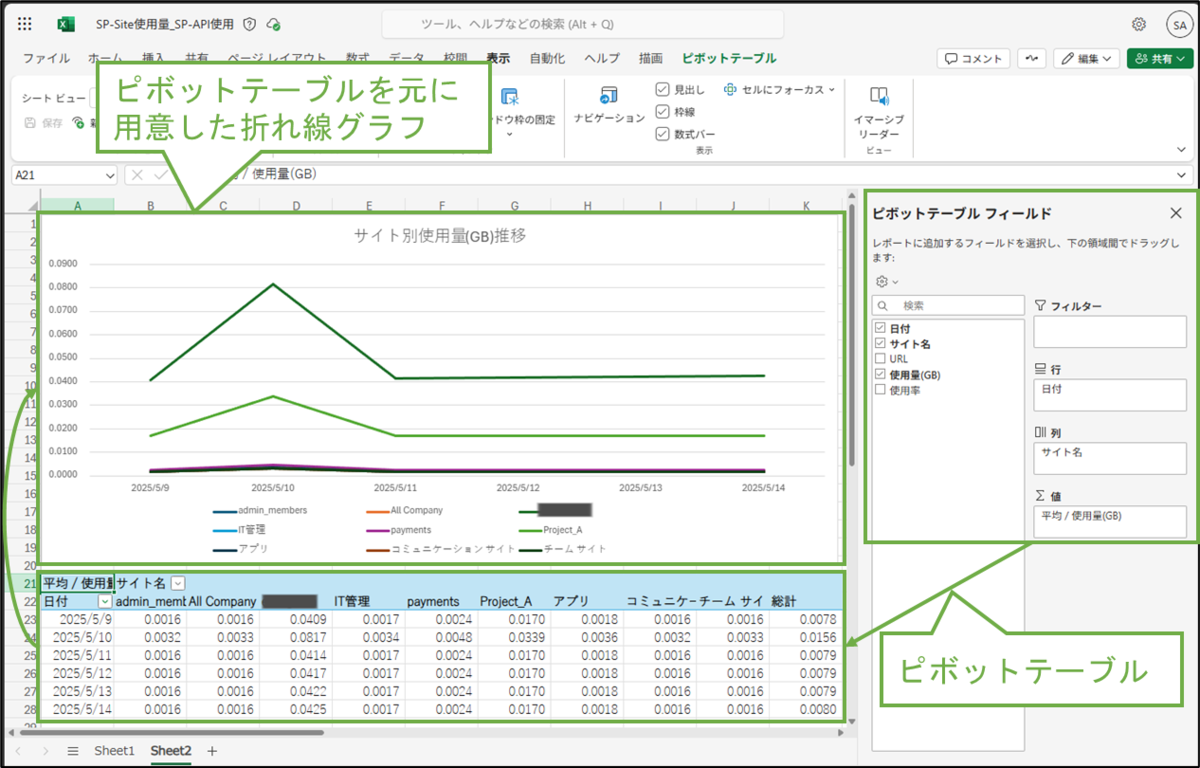Switch to the 自動化 ribbon tab
Viewport: 1200px width, 768px height.
[547, 58]
